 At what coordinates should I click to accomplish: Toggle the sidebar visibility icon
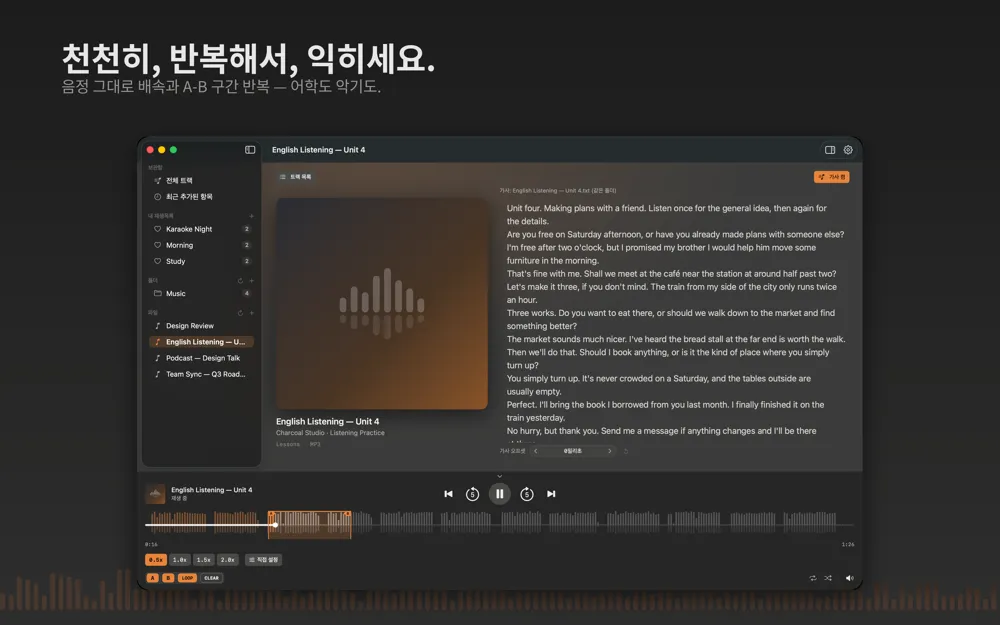point(250,150)
